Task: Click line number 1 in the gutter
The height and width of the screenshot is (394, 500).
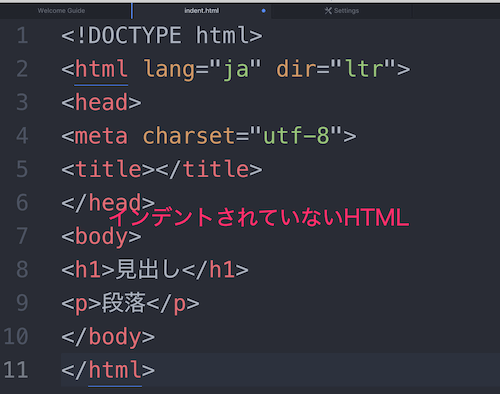Action: point(23,35)
